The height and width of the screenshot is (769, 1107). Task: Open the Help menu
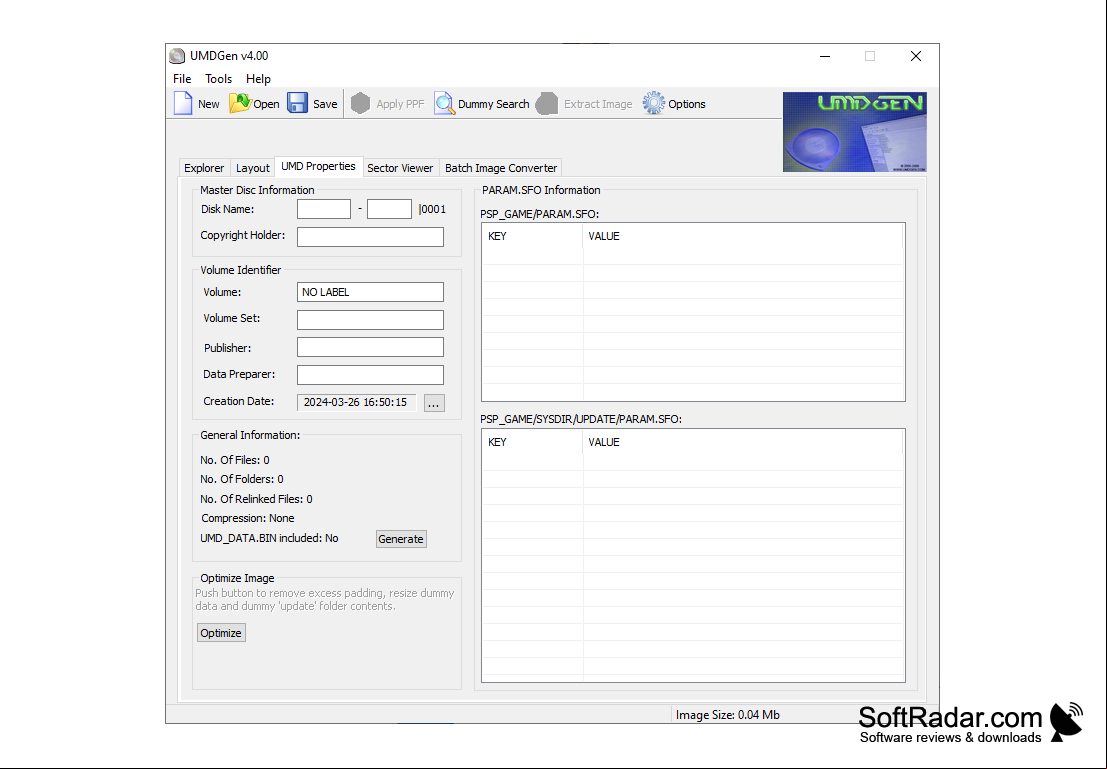[258, 79]
